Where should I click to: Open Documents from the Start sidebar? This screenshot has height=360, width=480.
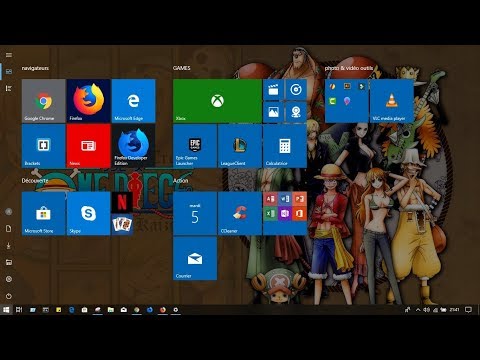tap(9, 229)
